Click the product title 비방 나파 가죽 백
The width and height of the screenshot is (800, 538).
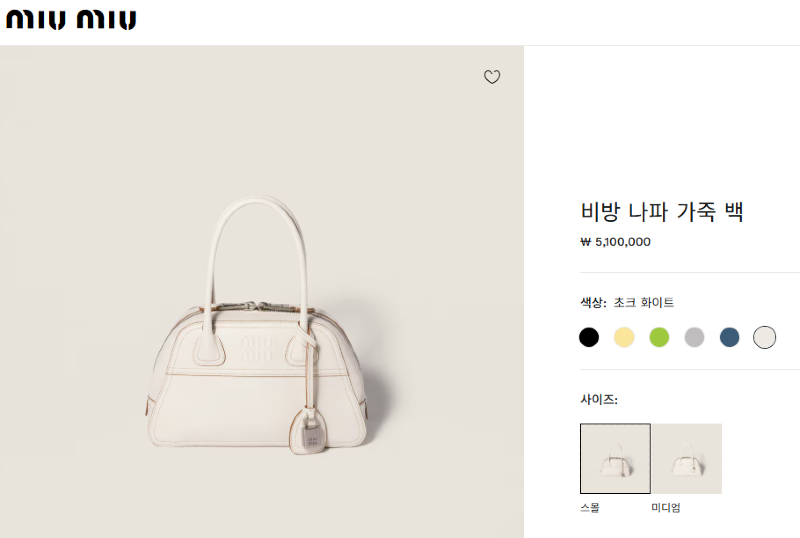pyautogui.click(x=662, y=211)
